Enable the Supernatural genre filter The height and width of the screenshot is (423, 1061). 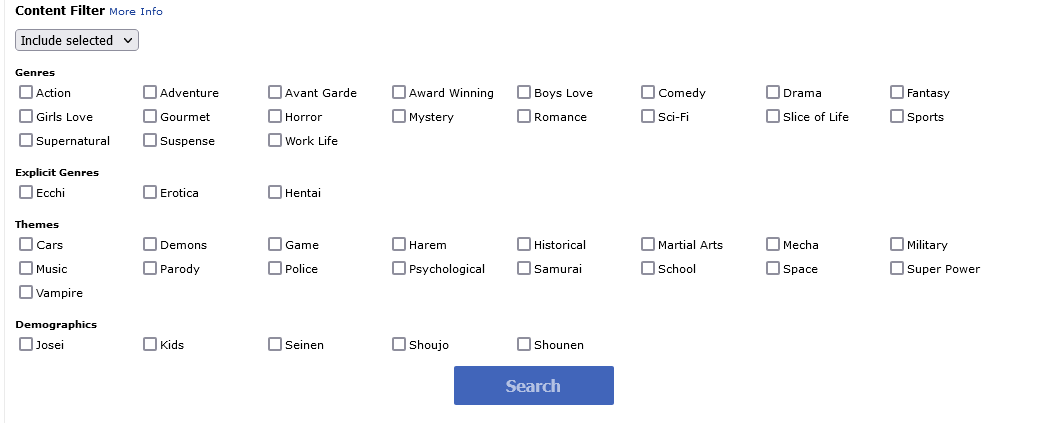(x=26, y=141)
